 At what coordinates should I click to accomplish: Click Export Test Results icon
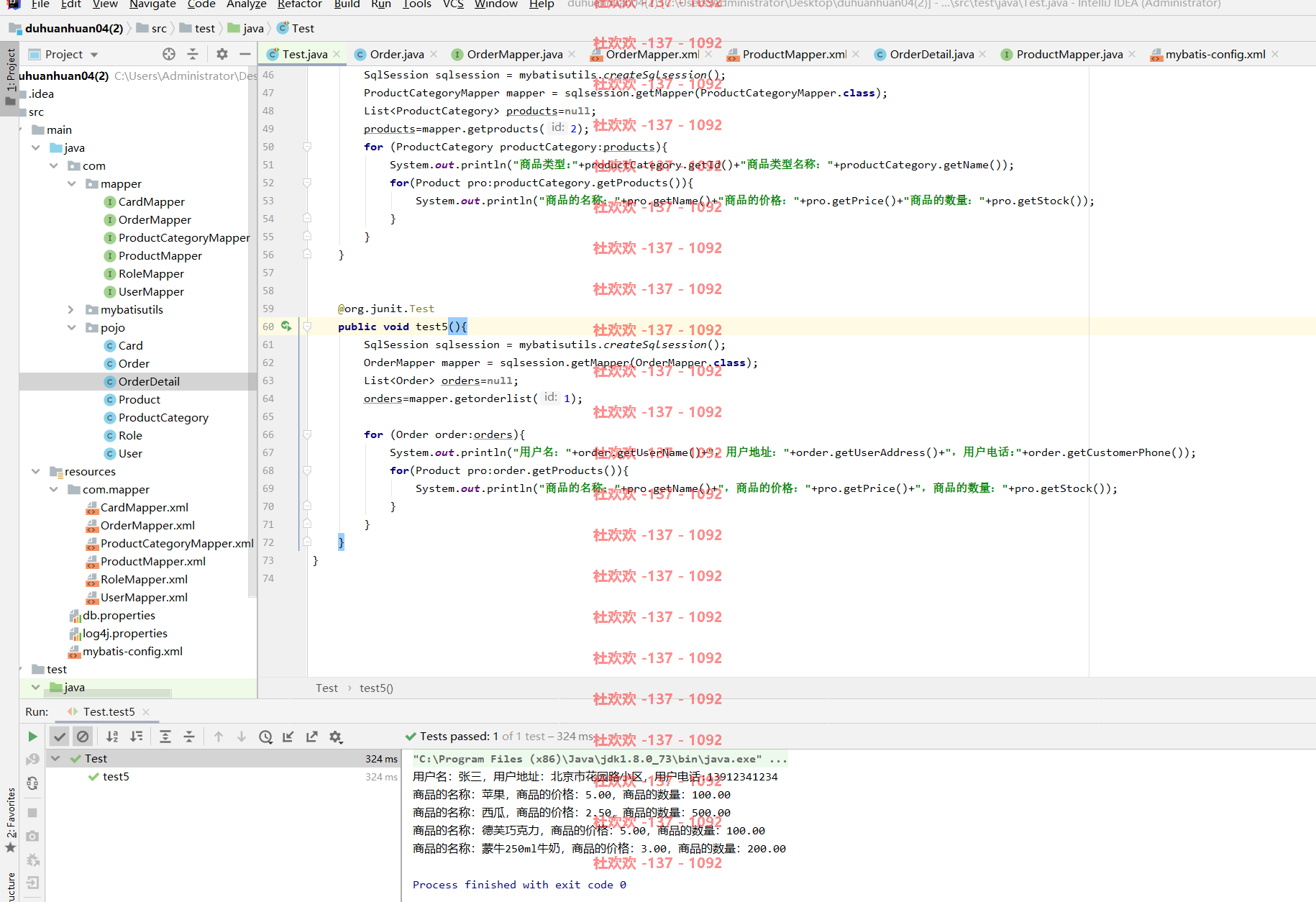point(311,737)
